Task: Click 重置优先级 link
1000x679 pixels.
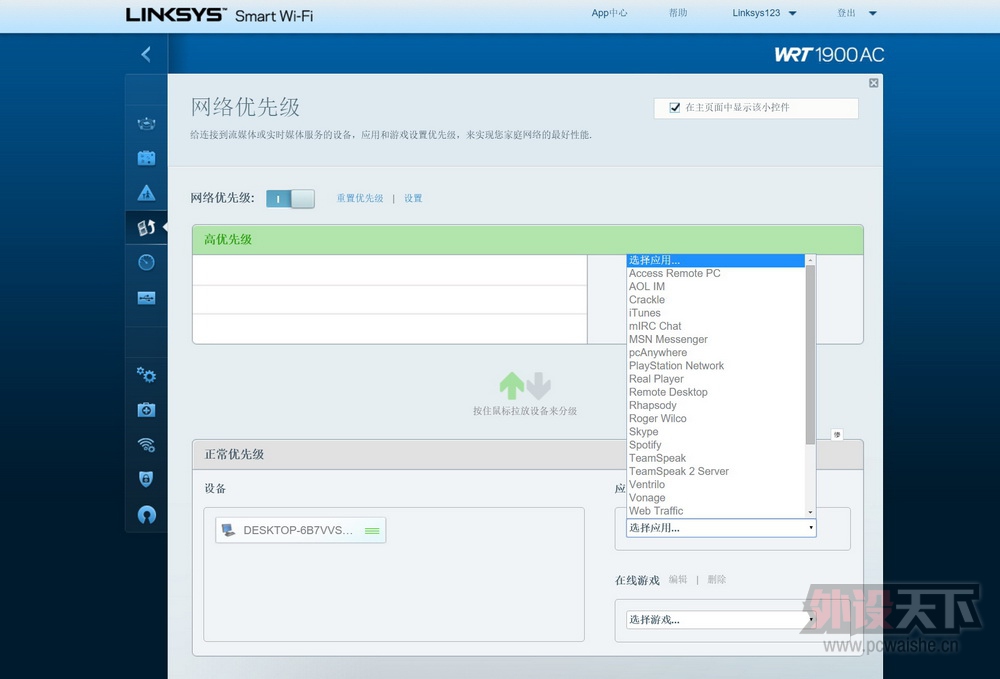Action: (360, 198)
